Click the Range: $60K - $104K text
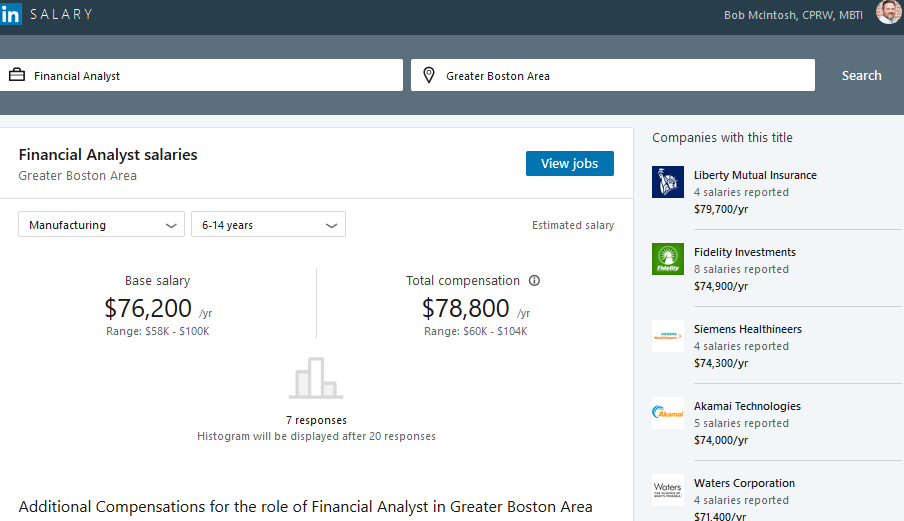The width and height of the screenshot is (904, 521). 476,331
